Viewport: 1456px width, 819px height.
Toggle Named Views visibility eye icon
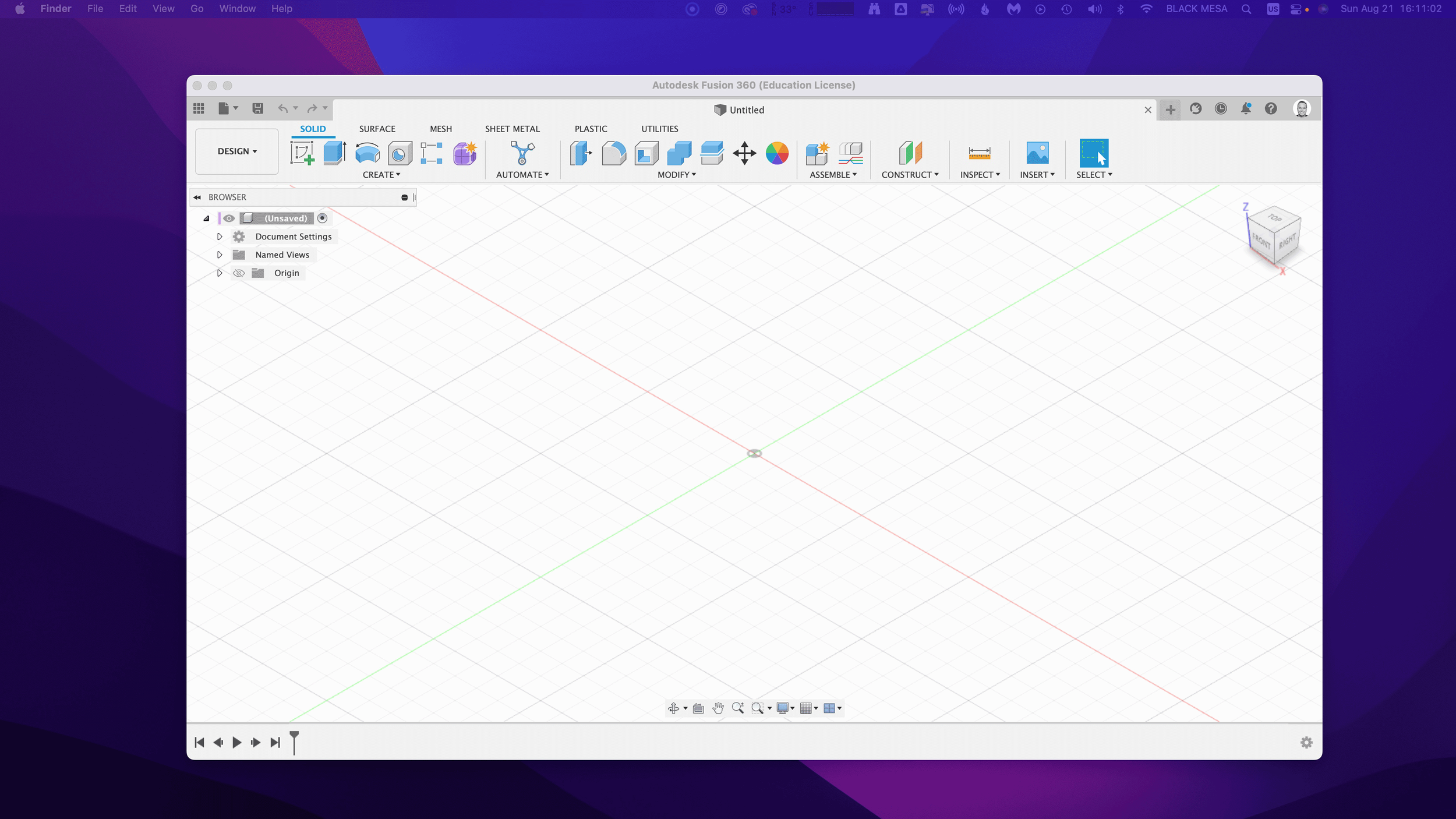[x=238, y=254]
